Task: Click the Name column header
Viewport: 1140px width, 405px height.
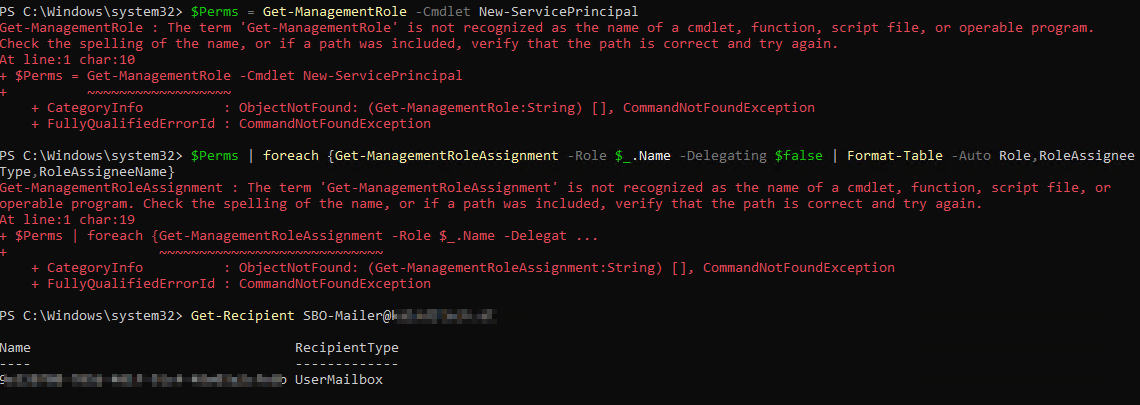Action: [15, 348]
